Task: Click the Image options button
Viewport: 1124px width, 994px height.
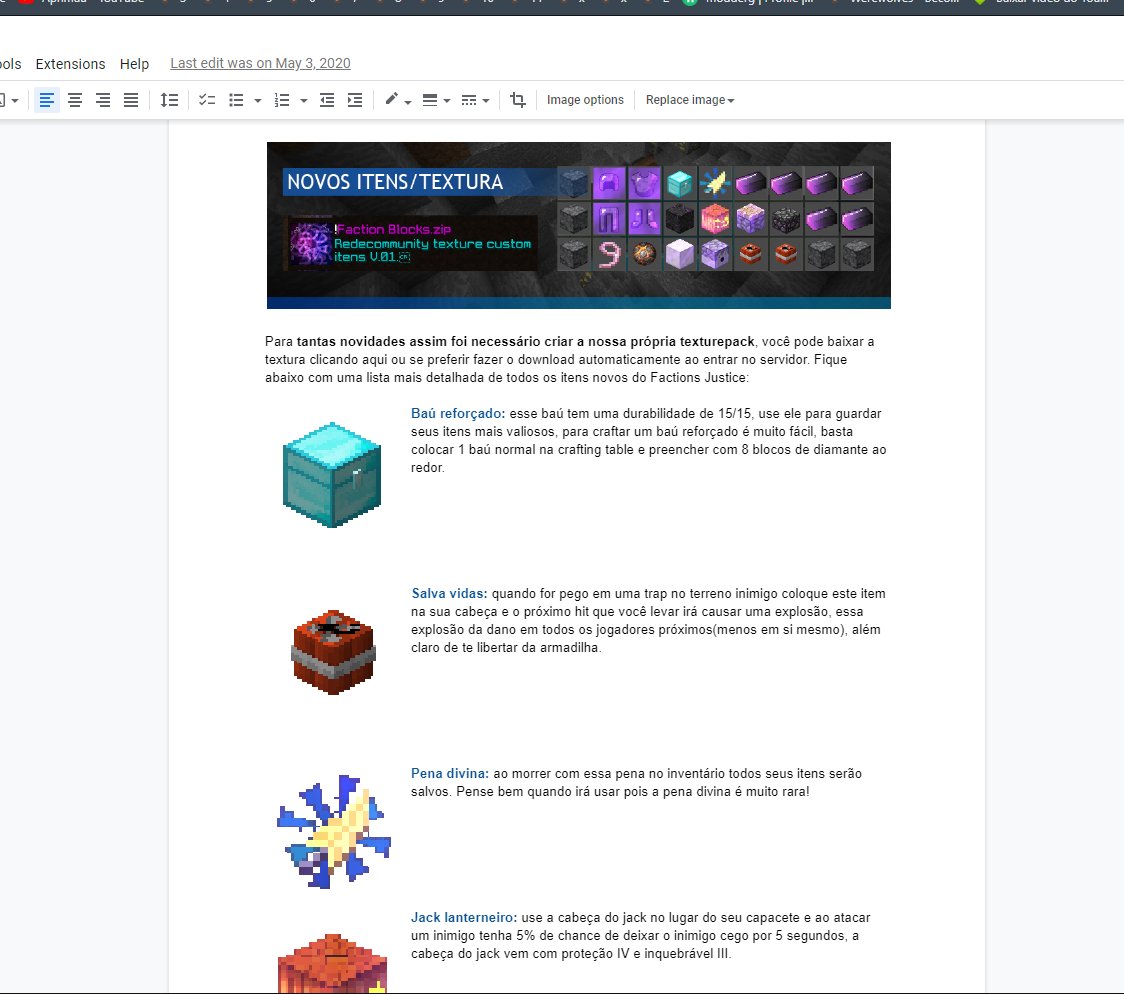Action: 585,100
